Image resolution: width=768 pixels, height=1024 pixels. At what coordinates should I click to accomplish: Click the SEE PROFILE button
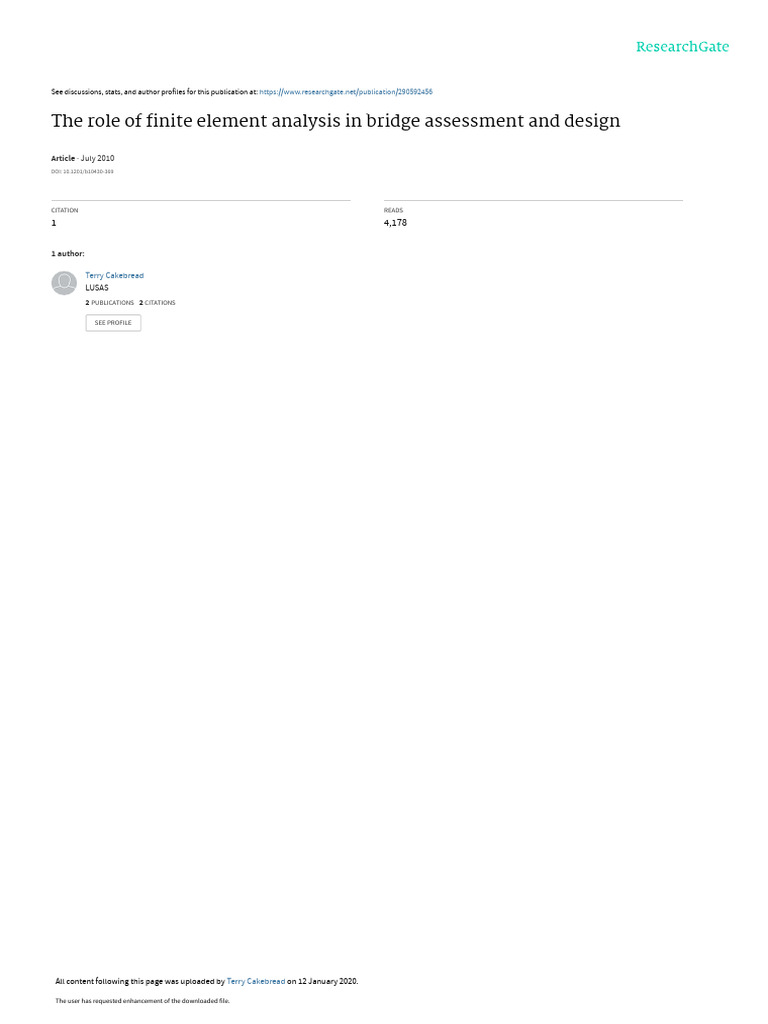[113, 323]
